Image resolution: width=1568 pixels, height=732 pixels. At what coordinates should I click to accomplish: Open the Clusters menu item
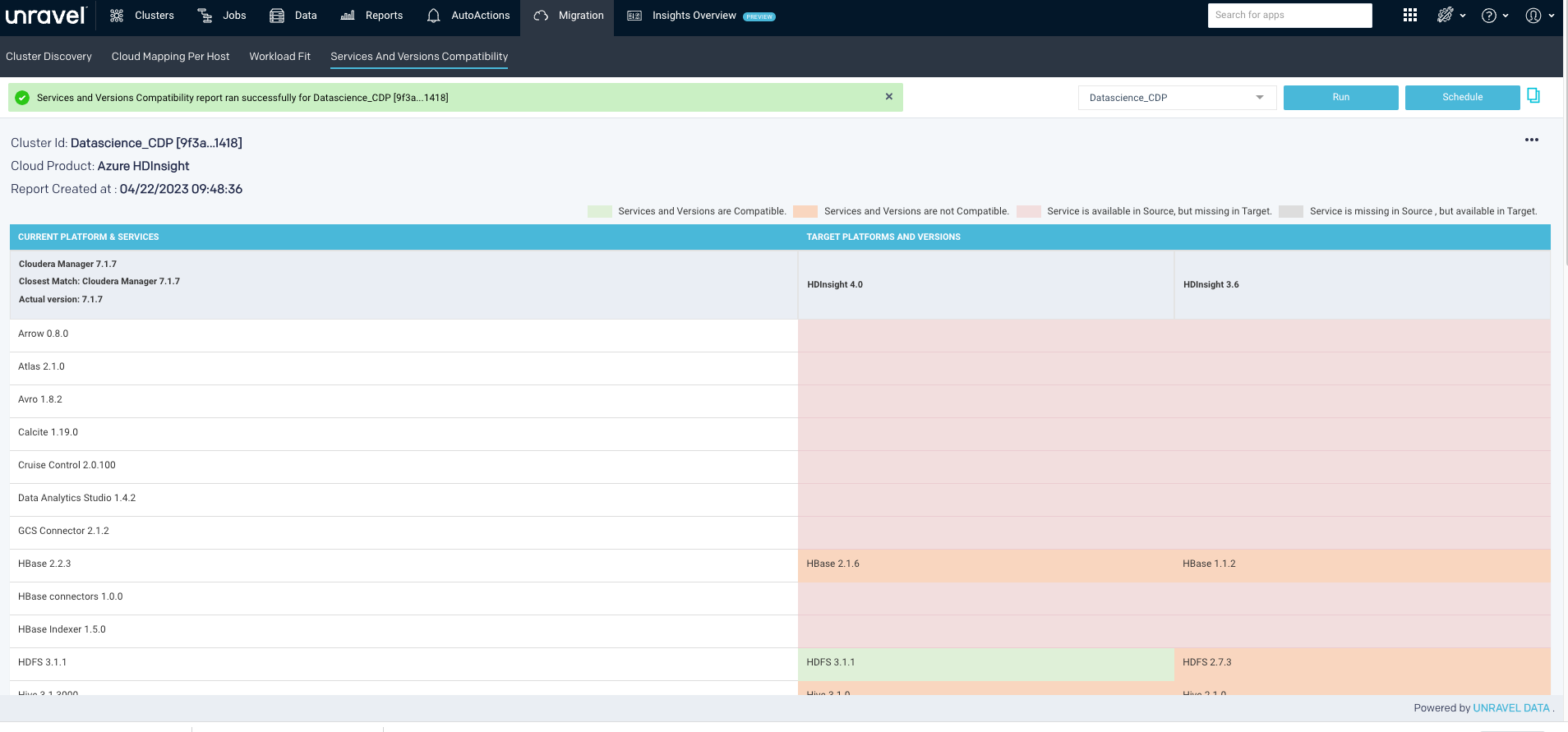142,16
